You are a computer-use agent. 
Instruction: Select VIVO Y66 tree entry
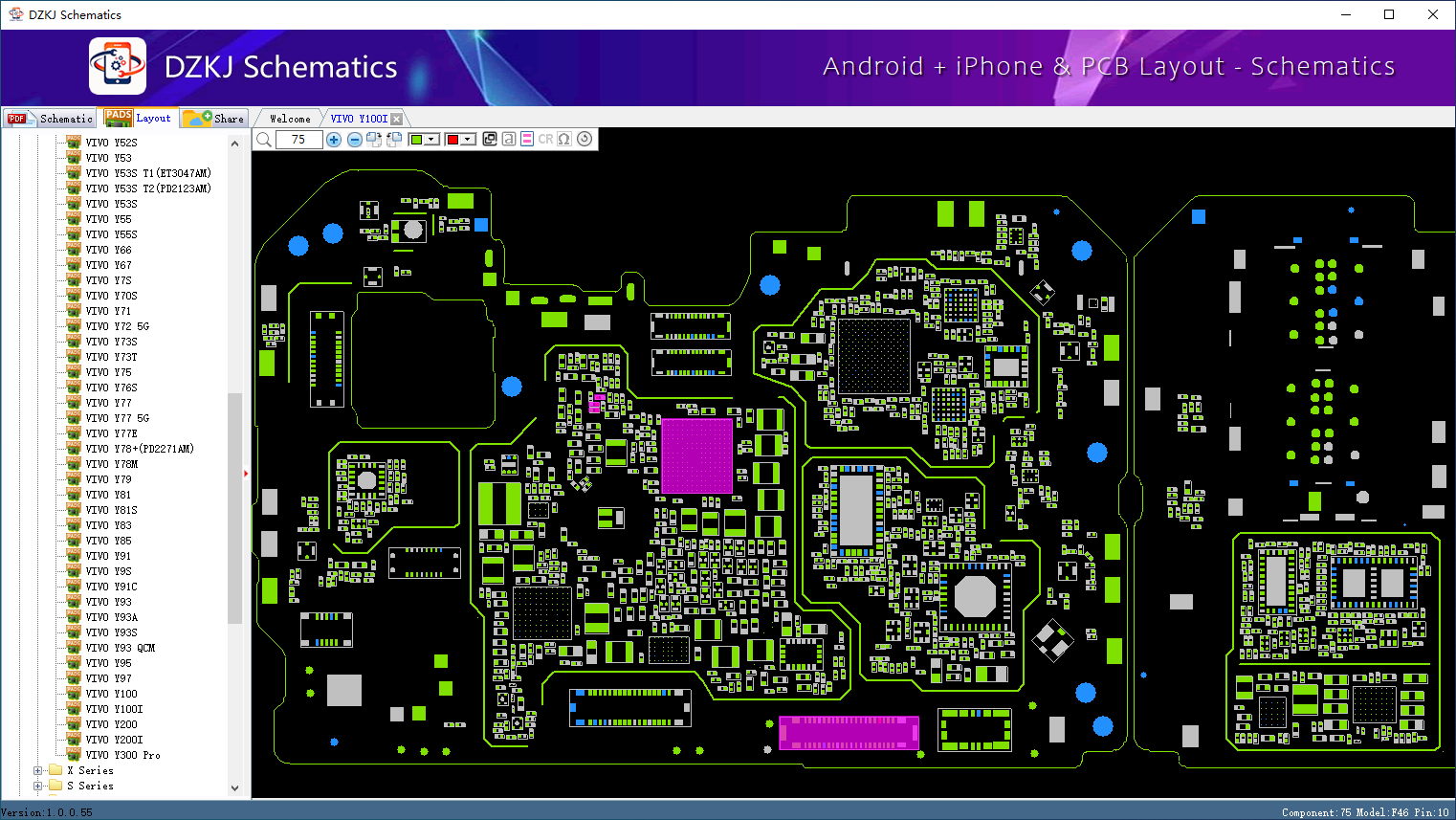click(x=109, y=250)
